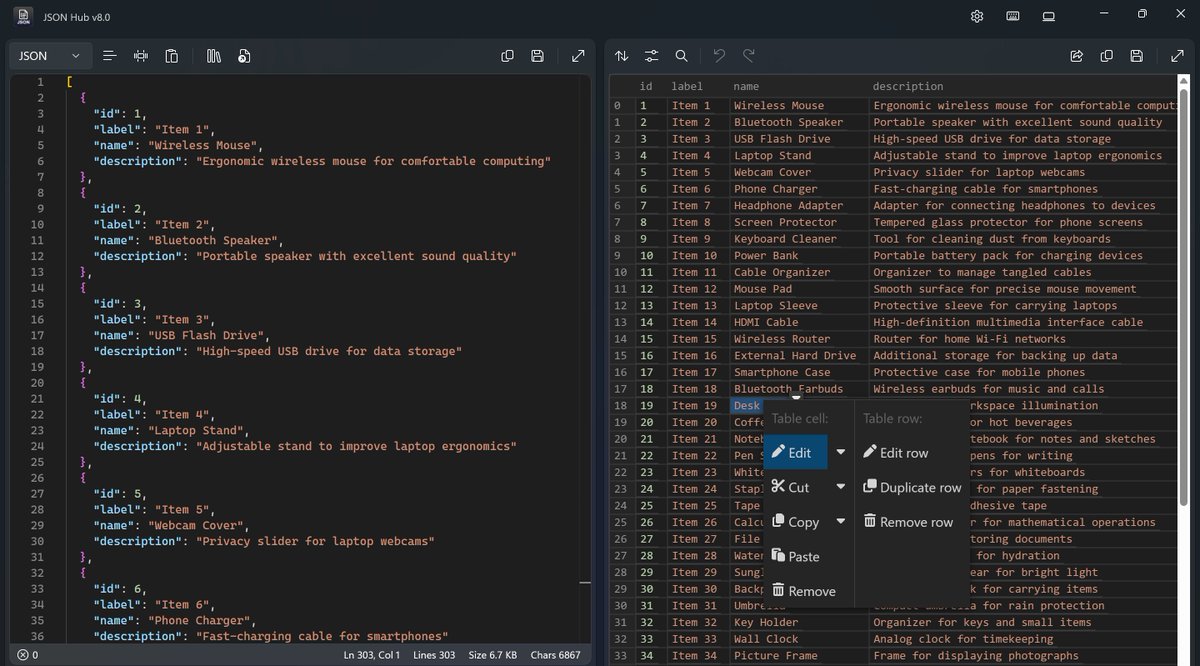Click the 'Picture Frame' name cell

798,656
